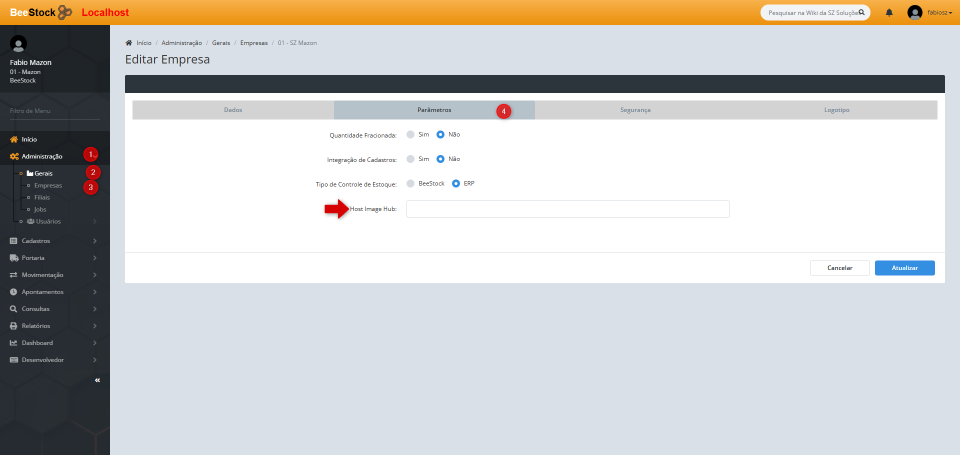This screenshot has width=960, height=455.
Task: Click the notification bell icon
Action: pyautogui.click(x=889, y=12)
